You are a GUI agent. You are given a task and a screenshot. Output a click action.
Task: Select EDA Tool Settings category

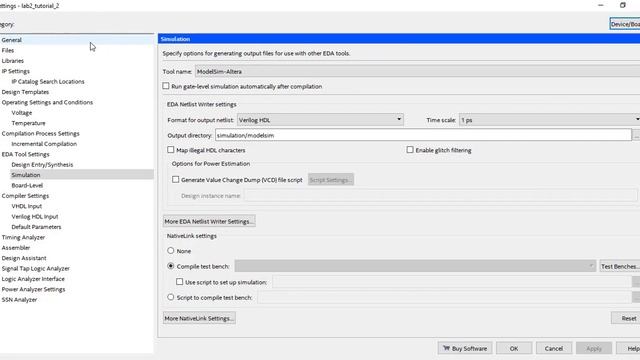click(x=25, y=154)
